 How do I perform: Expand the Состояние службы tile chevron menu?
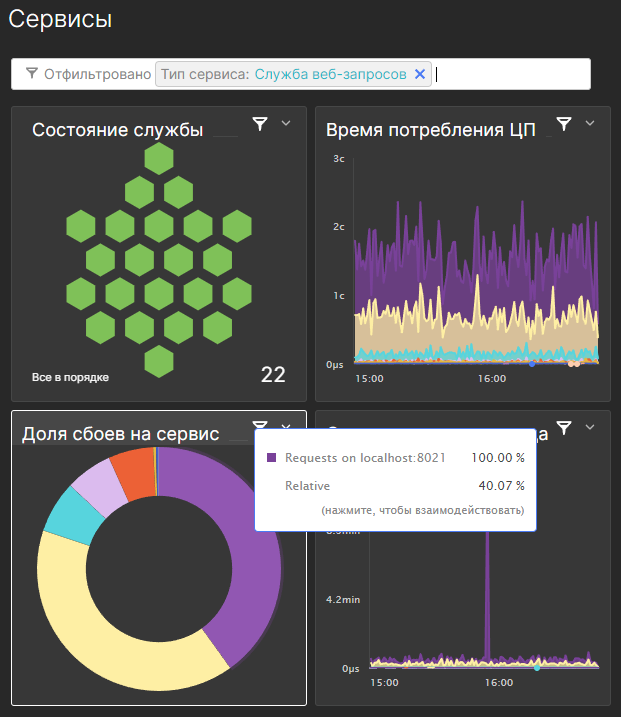[x=286, y=124]
